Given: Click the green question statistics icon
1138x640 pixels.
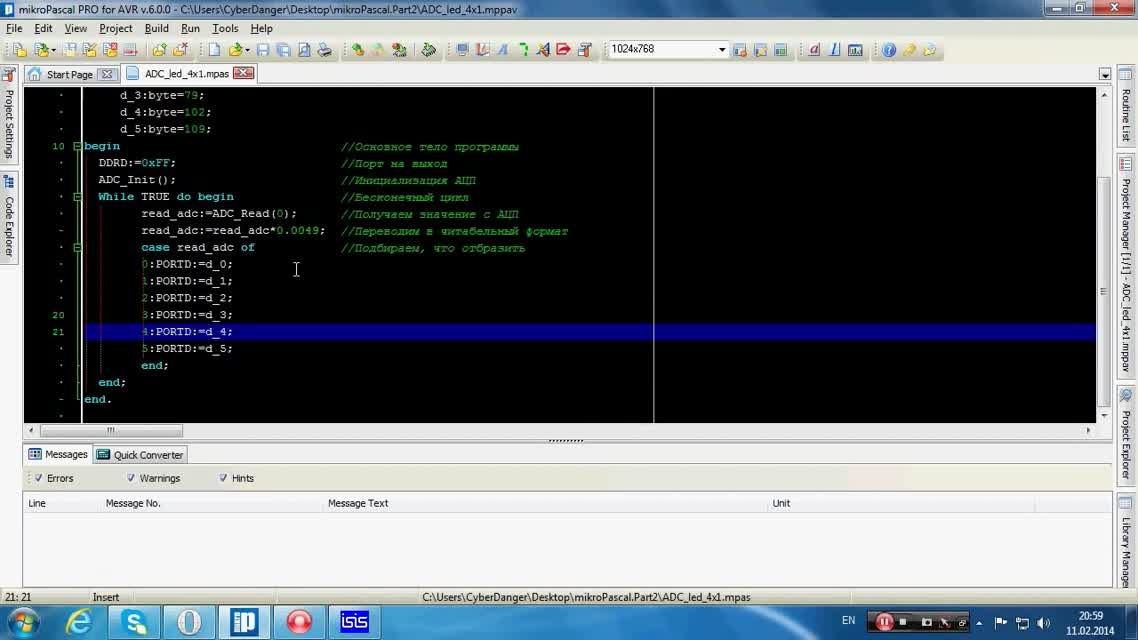Looking at the screenshot, I should tap(523, 49).
